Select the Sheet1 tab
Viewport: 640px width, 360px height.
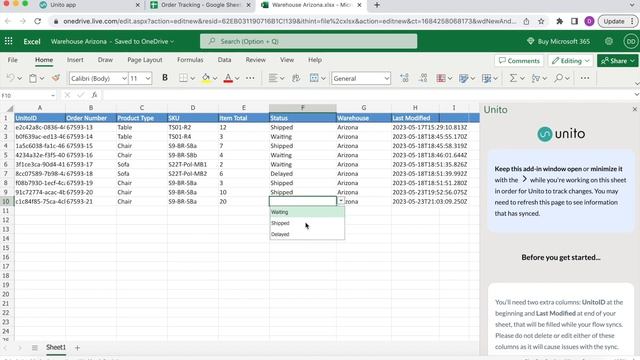56,347
